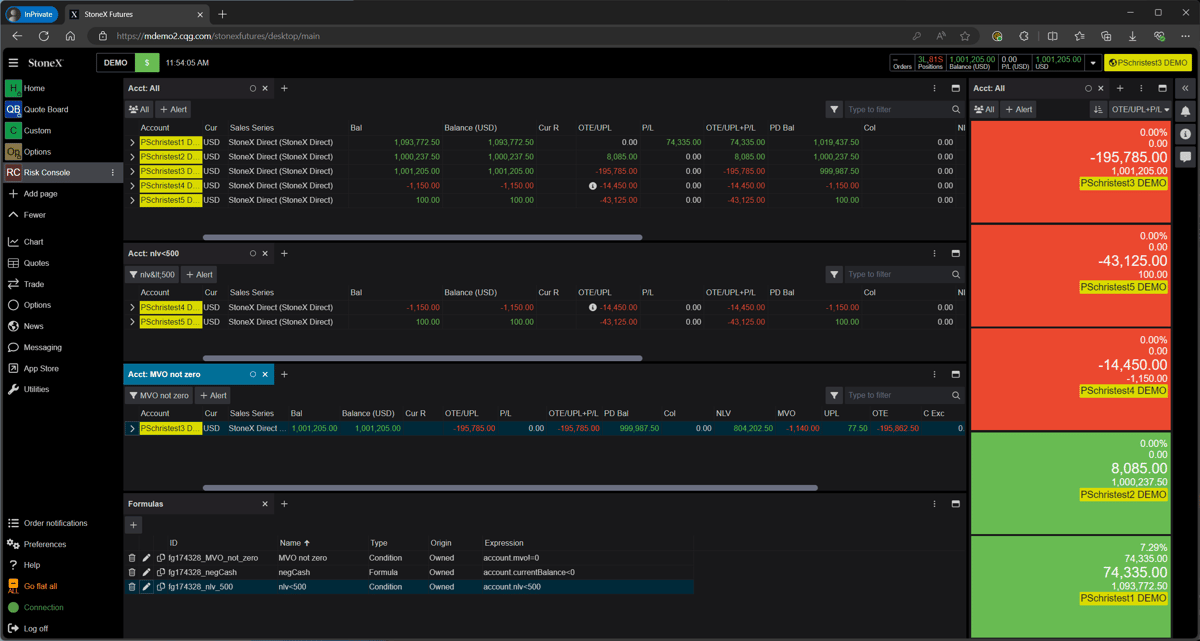
Task: Open the hamburger menu next to StoneX logo
Action: [13, 62]
